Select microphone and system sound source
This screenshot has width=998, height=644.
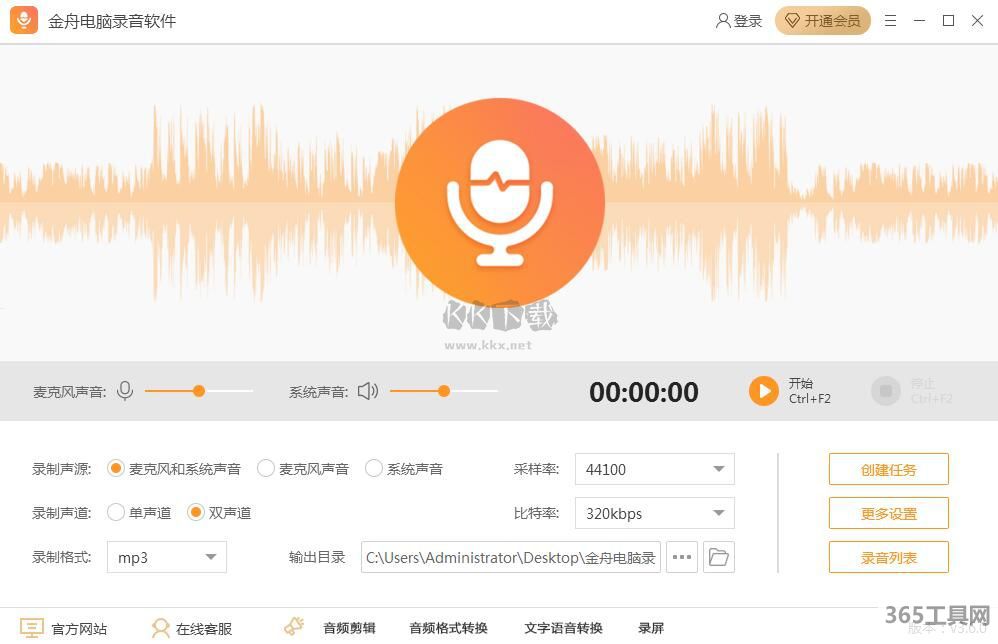tap(116, 468)
